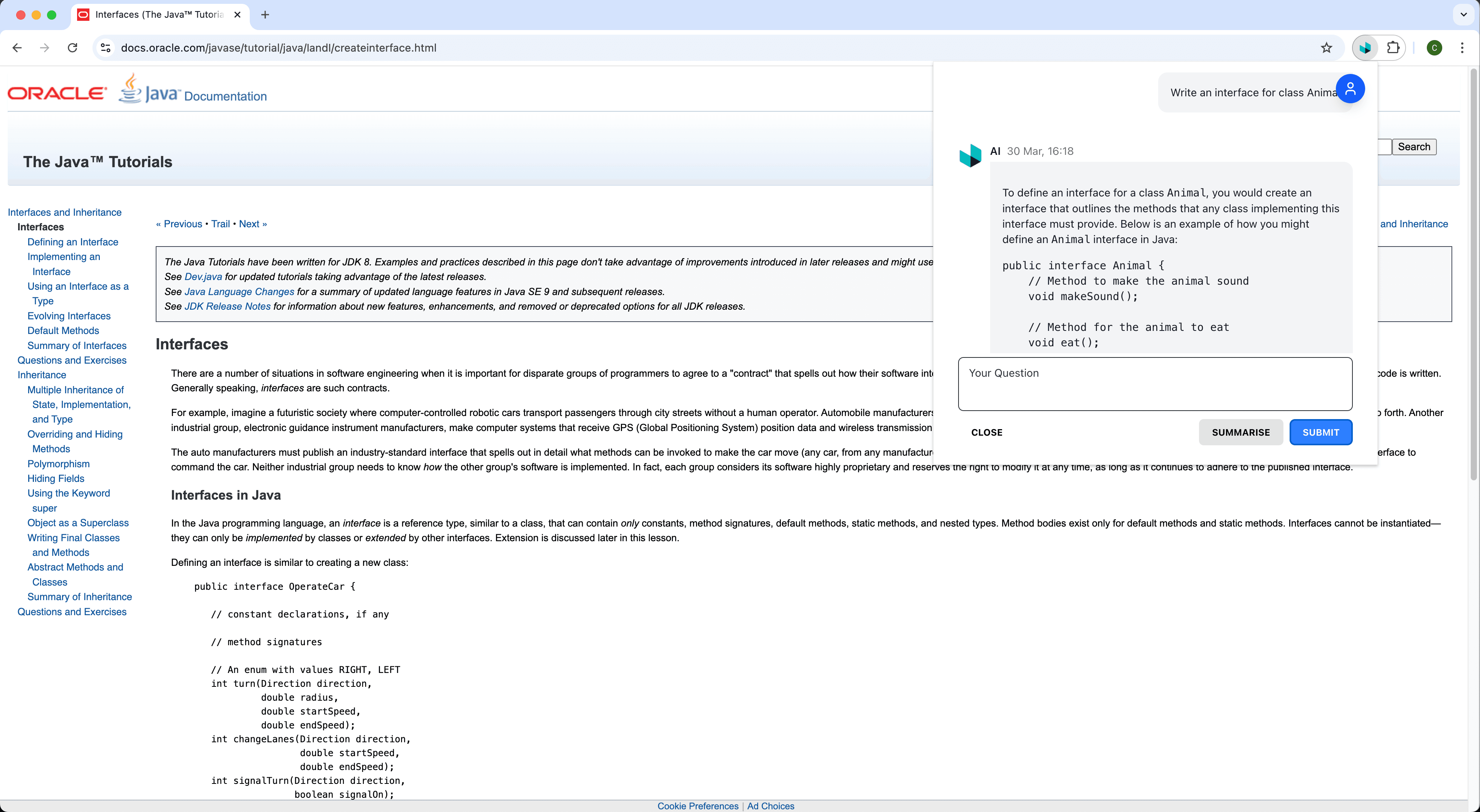Open Evolving Interfaces link
The width and height of the screenshot is (1480, 812).
69,316
